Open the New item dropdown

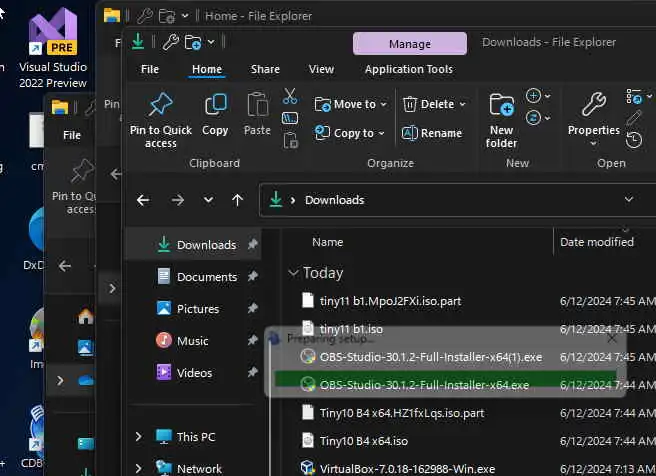538,96
